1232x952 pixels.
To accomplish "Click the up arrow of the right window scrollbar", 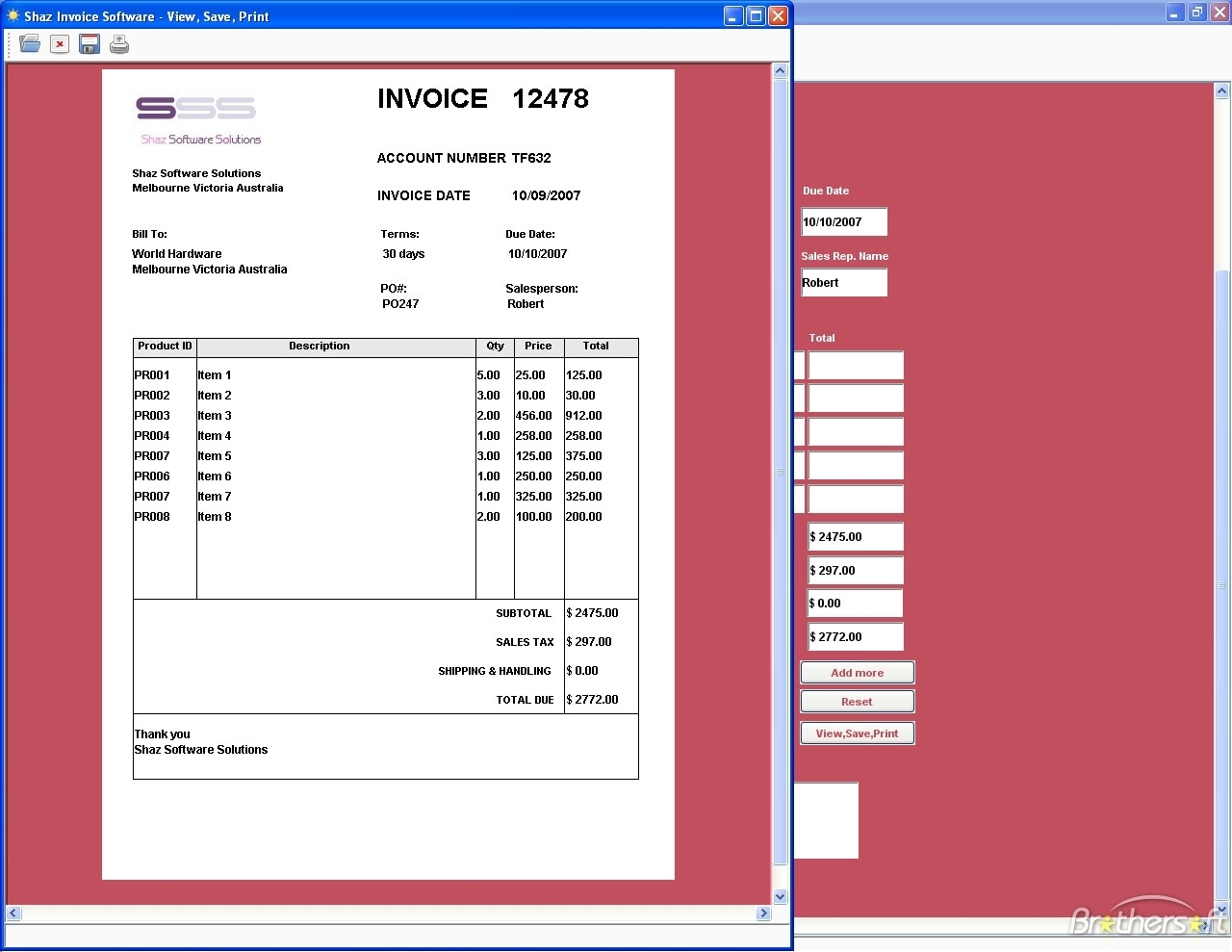I will click(x=1220, y=90).
